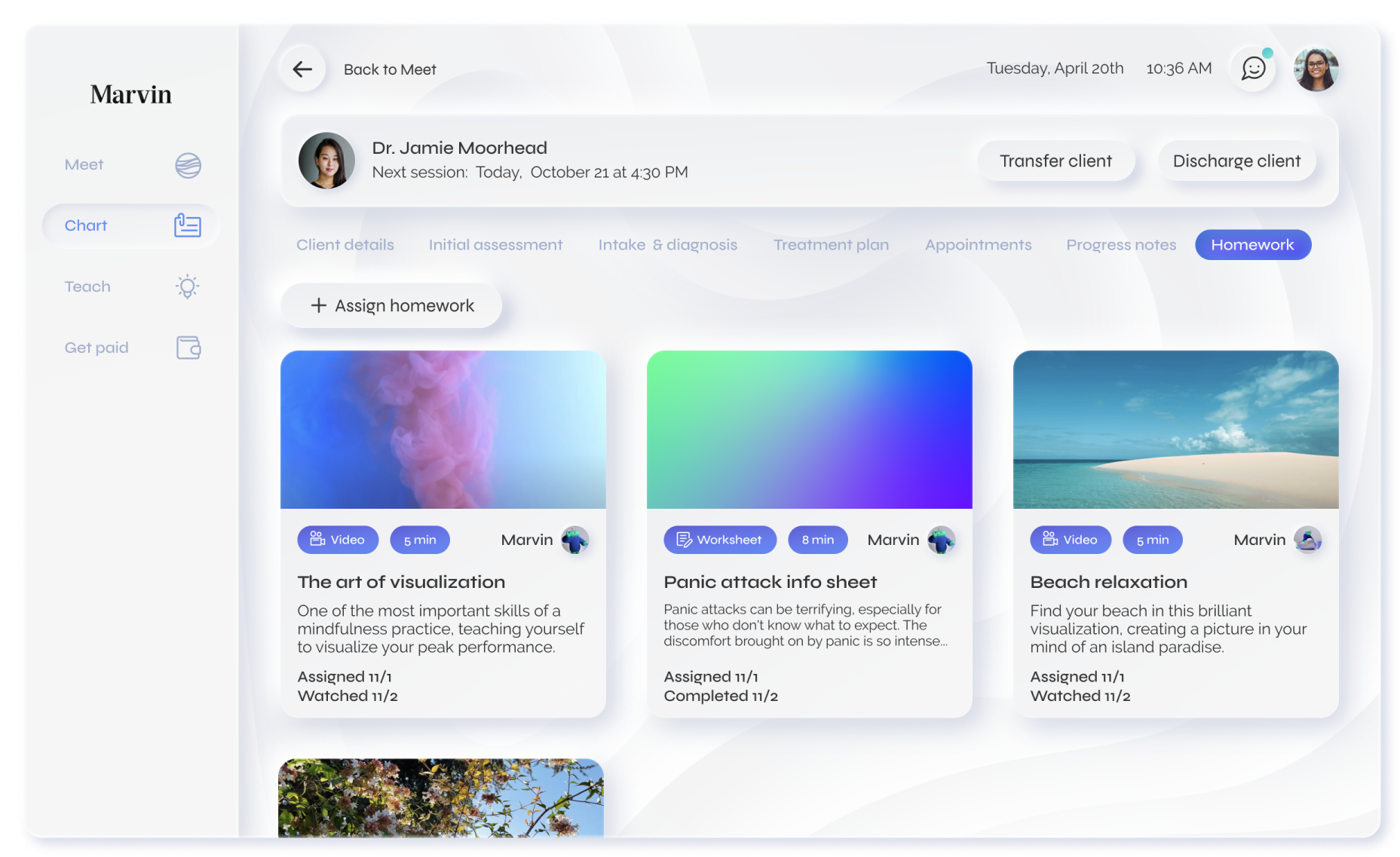The height and width of the screenshot is (857, 1400).
Task: Click the Video tag on Beach relaxation card
Action: (1071, 540)
